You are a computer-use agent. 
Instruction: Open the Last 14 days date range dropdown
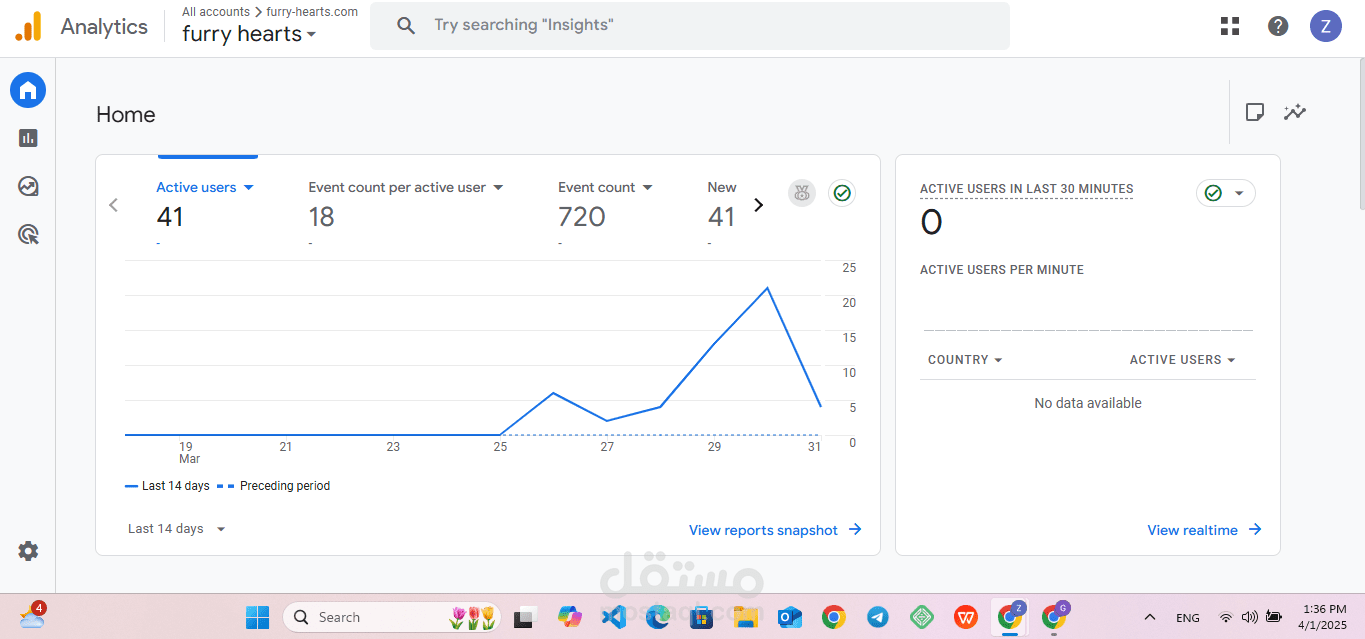(x=177, y=529)
